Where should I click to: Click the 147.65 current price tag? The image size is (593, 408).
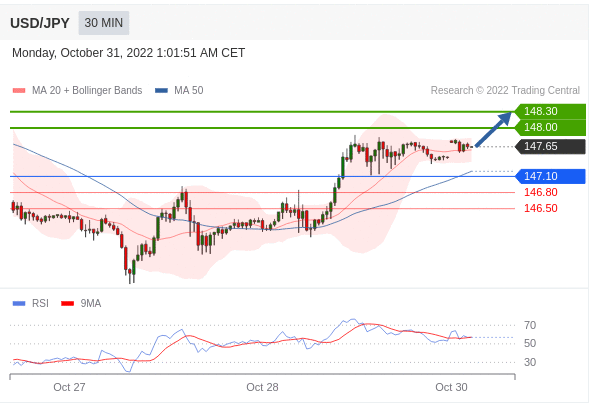pos(550,146)
